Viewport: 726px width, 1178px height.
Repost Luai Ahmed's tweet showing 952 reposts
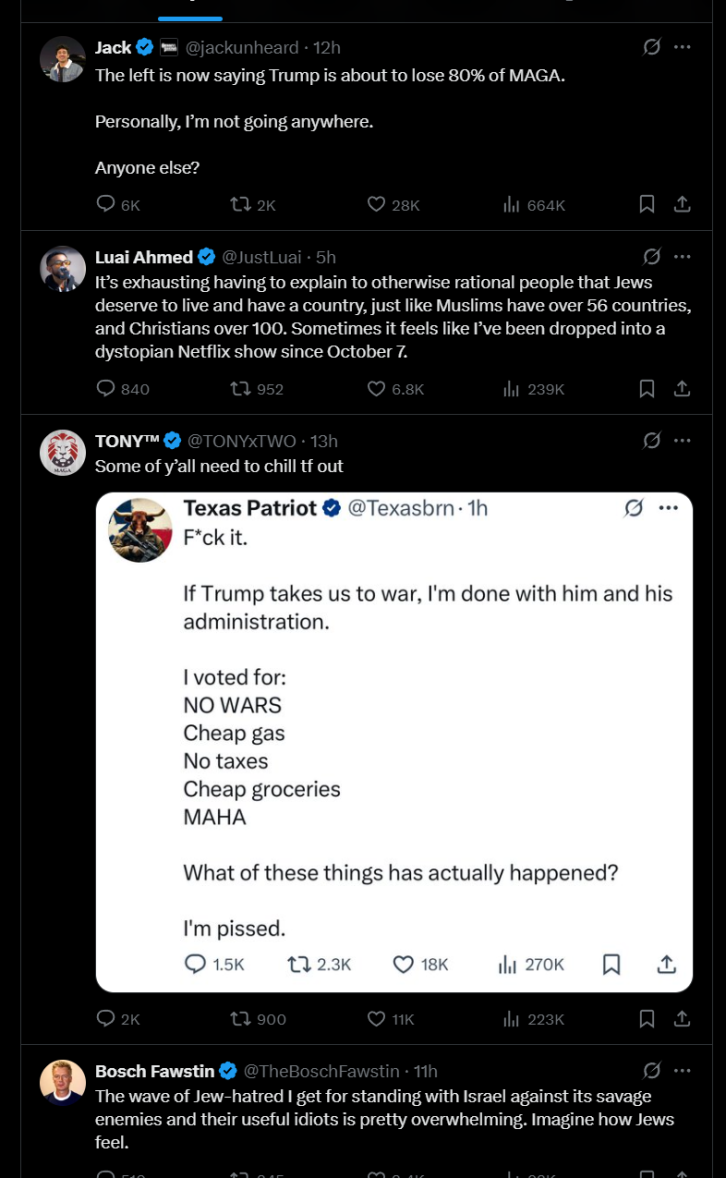(256, 388)
